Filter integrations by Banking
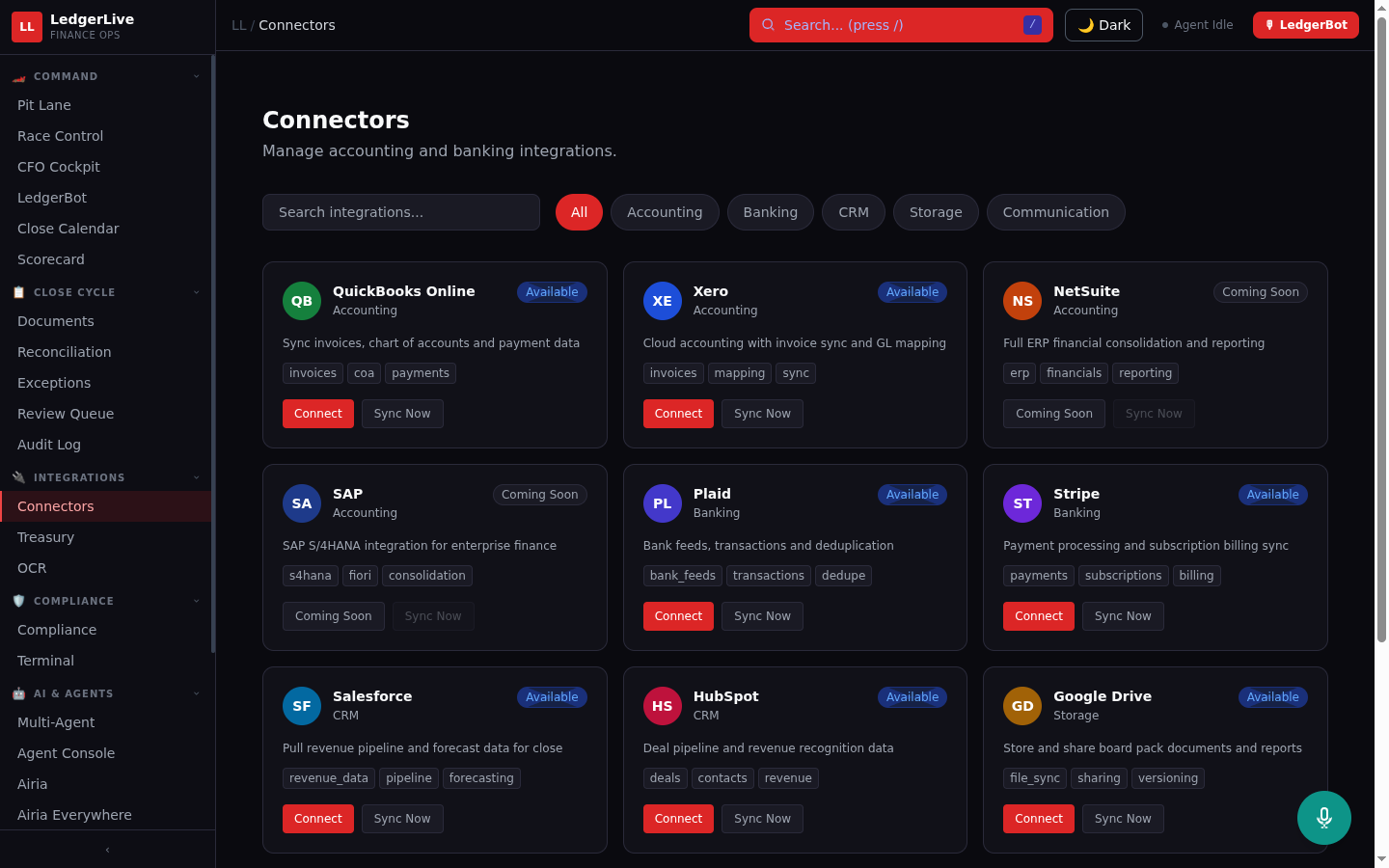This screenshot has height=868, width=1389. click(771, 212)
